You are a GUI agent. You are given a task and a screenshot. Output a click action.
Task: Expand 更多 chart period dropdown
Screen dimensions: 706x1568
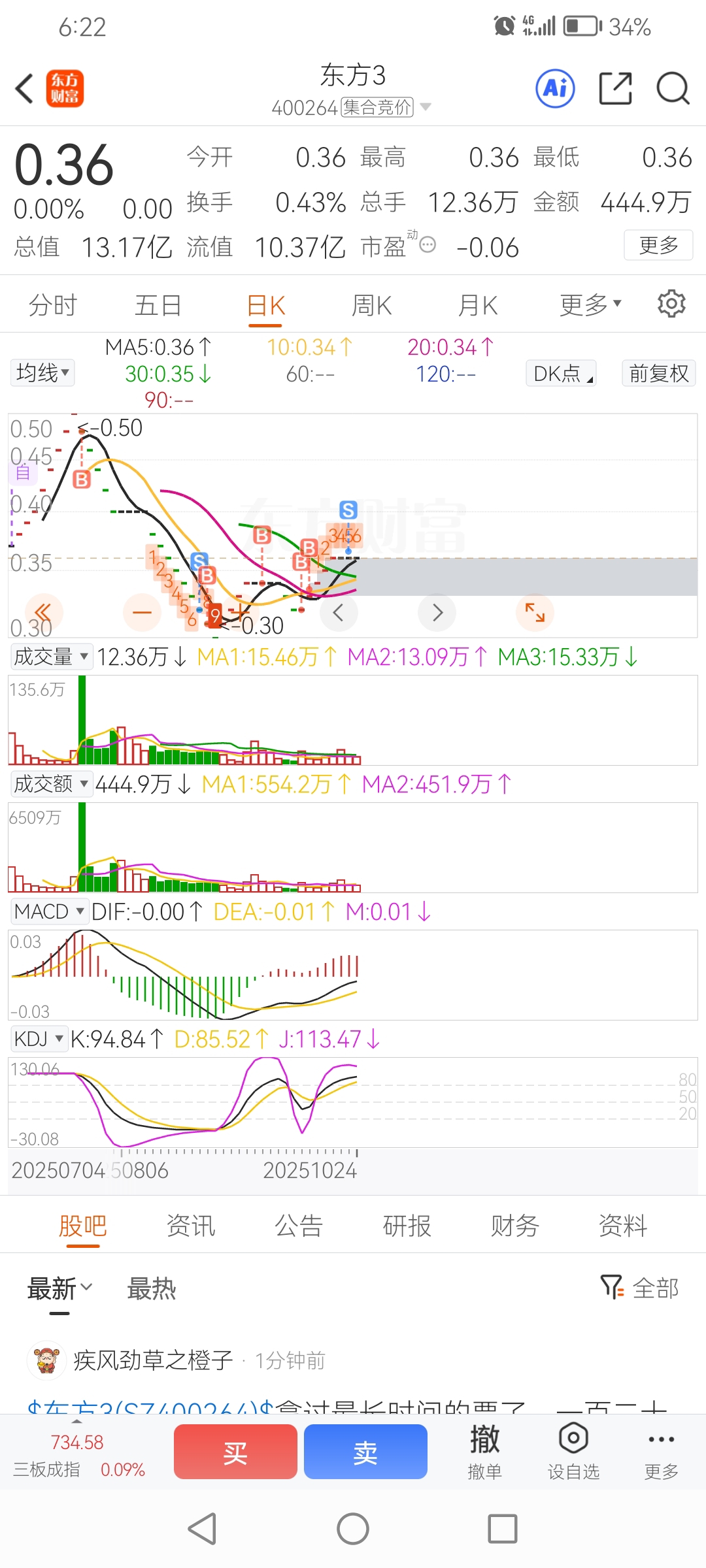click(590, 304)
